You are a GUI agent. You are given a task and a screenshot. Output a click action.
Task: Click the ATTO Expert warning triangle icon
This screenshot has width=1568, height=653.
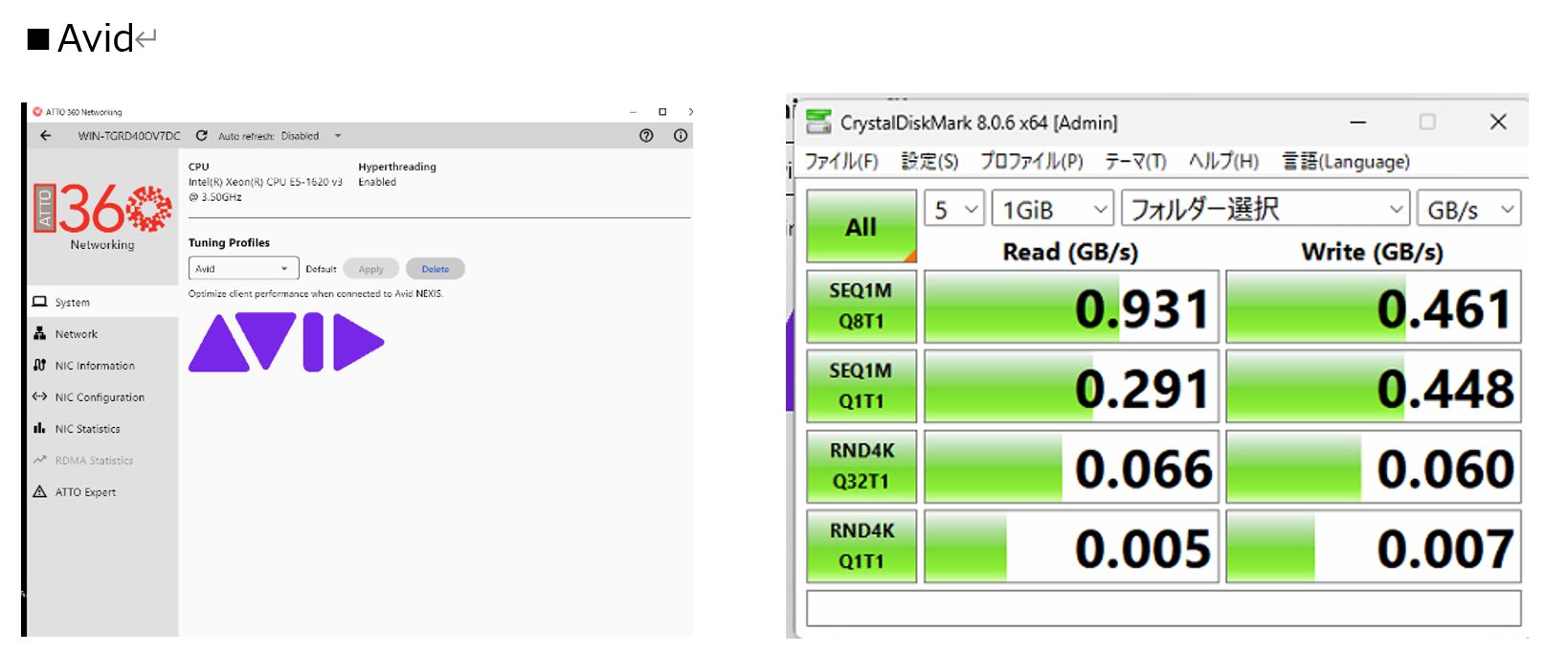[39, 491]
